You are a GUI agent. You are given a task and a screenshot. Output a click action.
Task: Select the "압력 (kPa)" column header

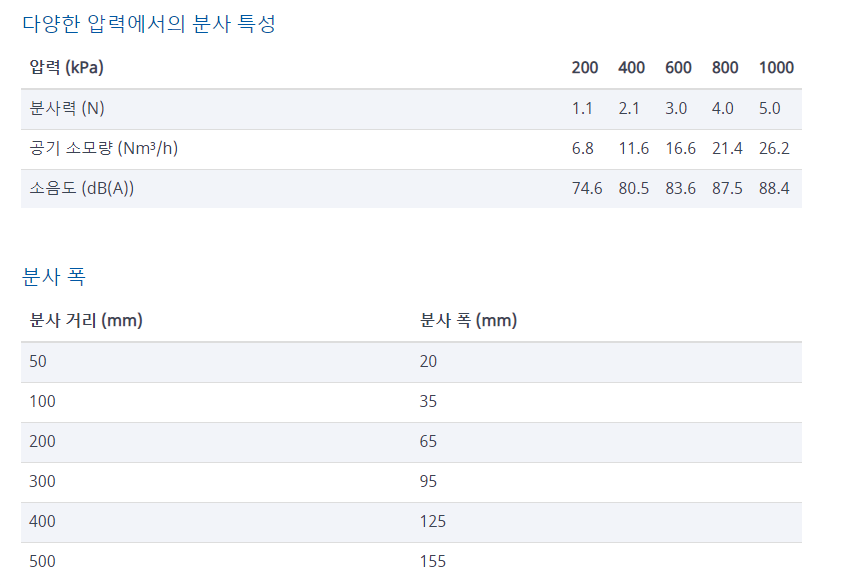(67, 68)
